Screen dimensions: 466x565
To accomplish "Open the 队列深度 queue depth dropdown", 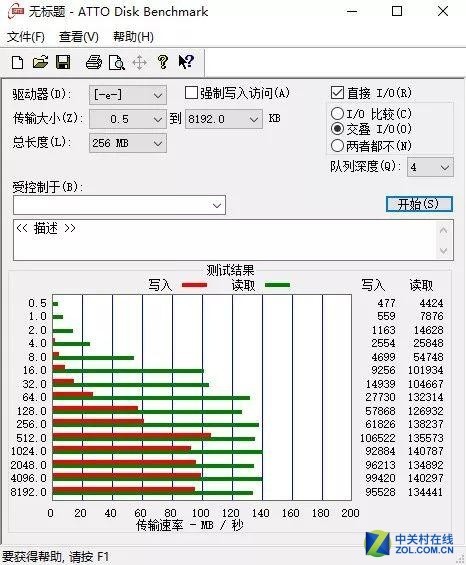I will click(x=430, y=167).
